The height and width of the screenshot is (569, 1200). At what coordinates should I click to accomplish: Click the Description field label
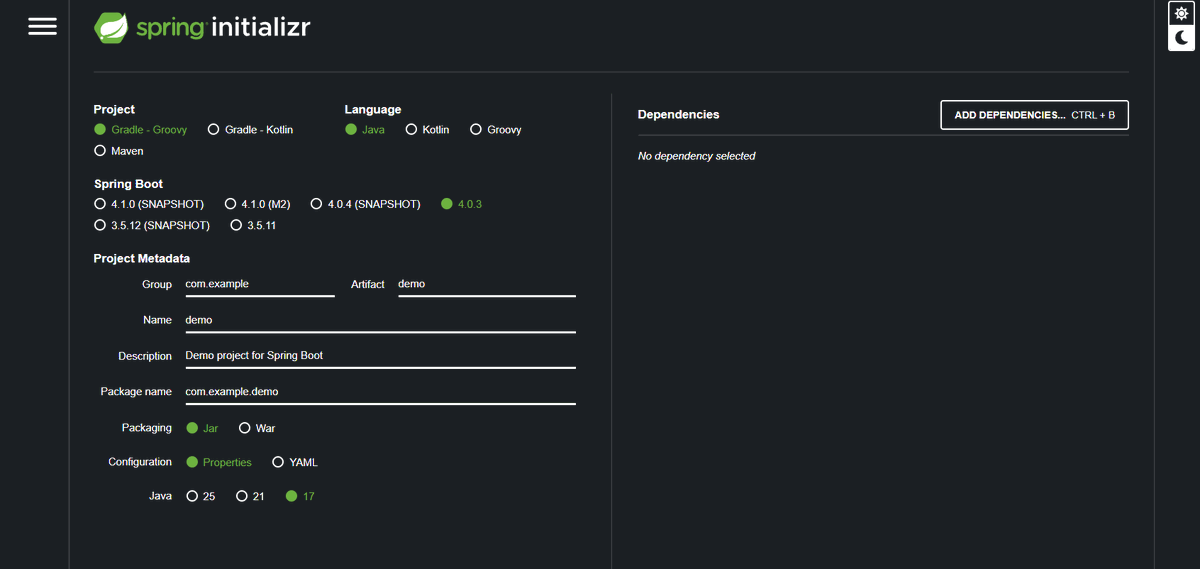point(146,356)
